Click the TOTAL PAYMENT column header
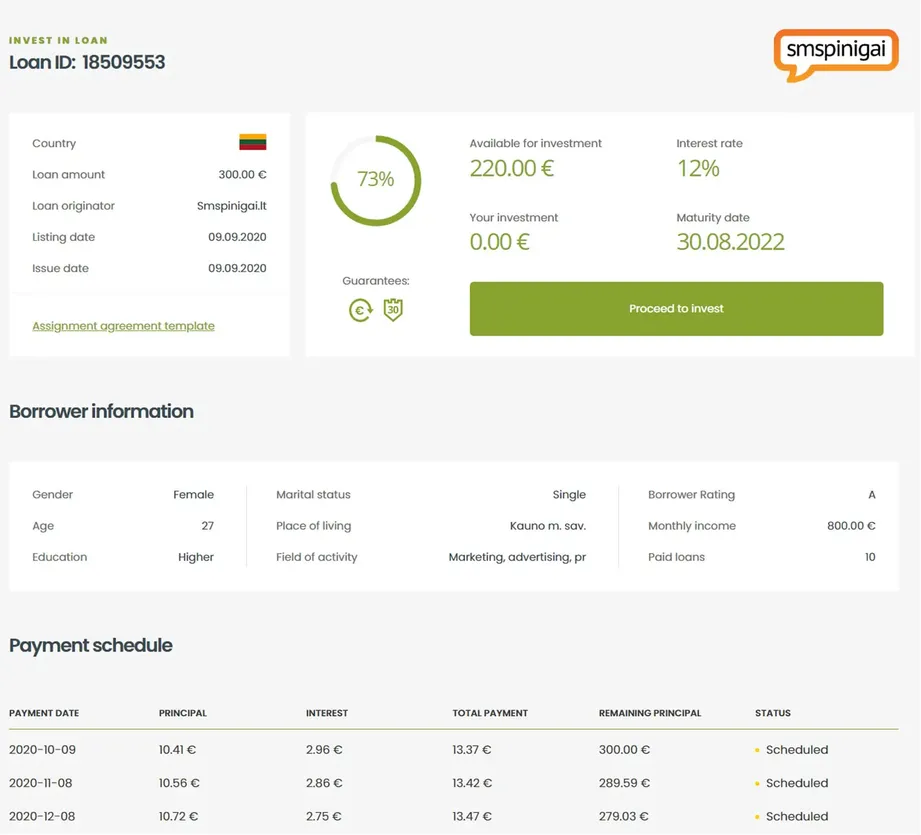 click(490, 713)
